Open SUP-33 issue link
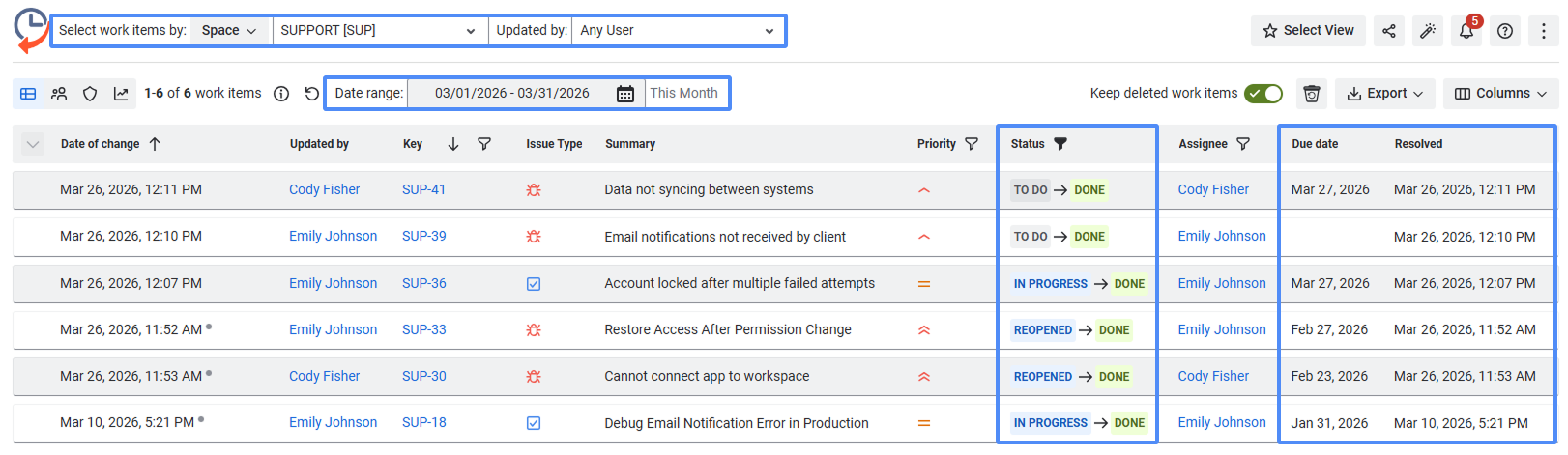Screen dimensions: 1568x455 click(423, 330)
